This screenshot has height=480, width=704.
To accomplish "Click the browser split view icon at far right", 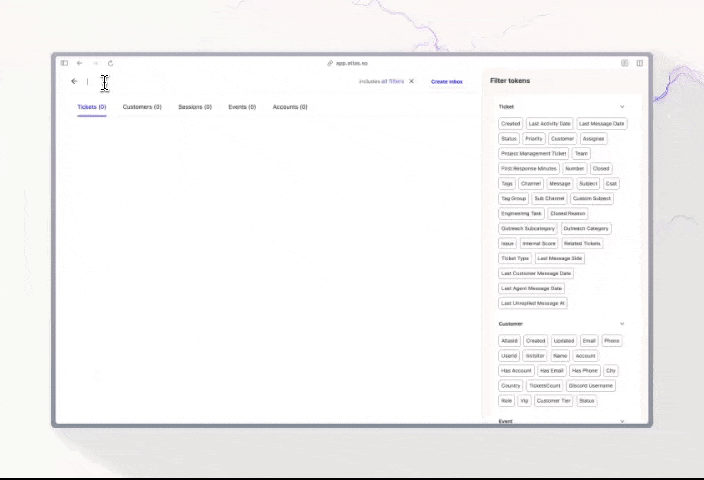I will [x=640, y=63].
